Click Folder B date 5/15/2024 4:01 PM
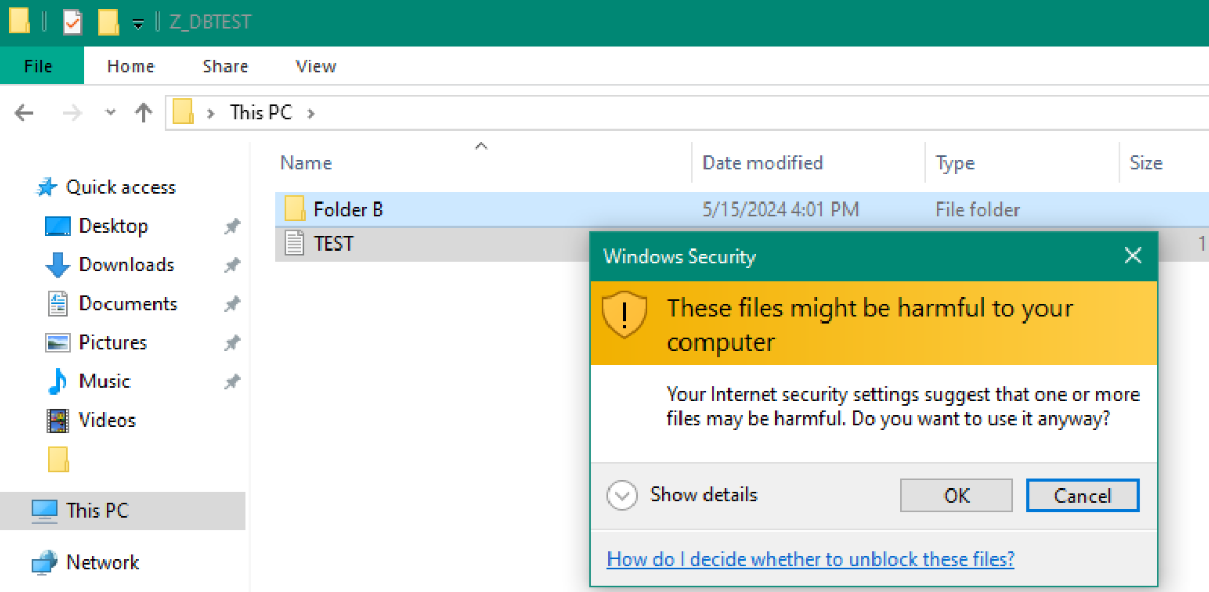 [781, 210]
